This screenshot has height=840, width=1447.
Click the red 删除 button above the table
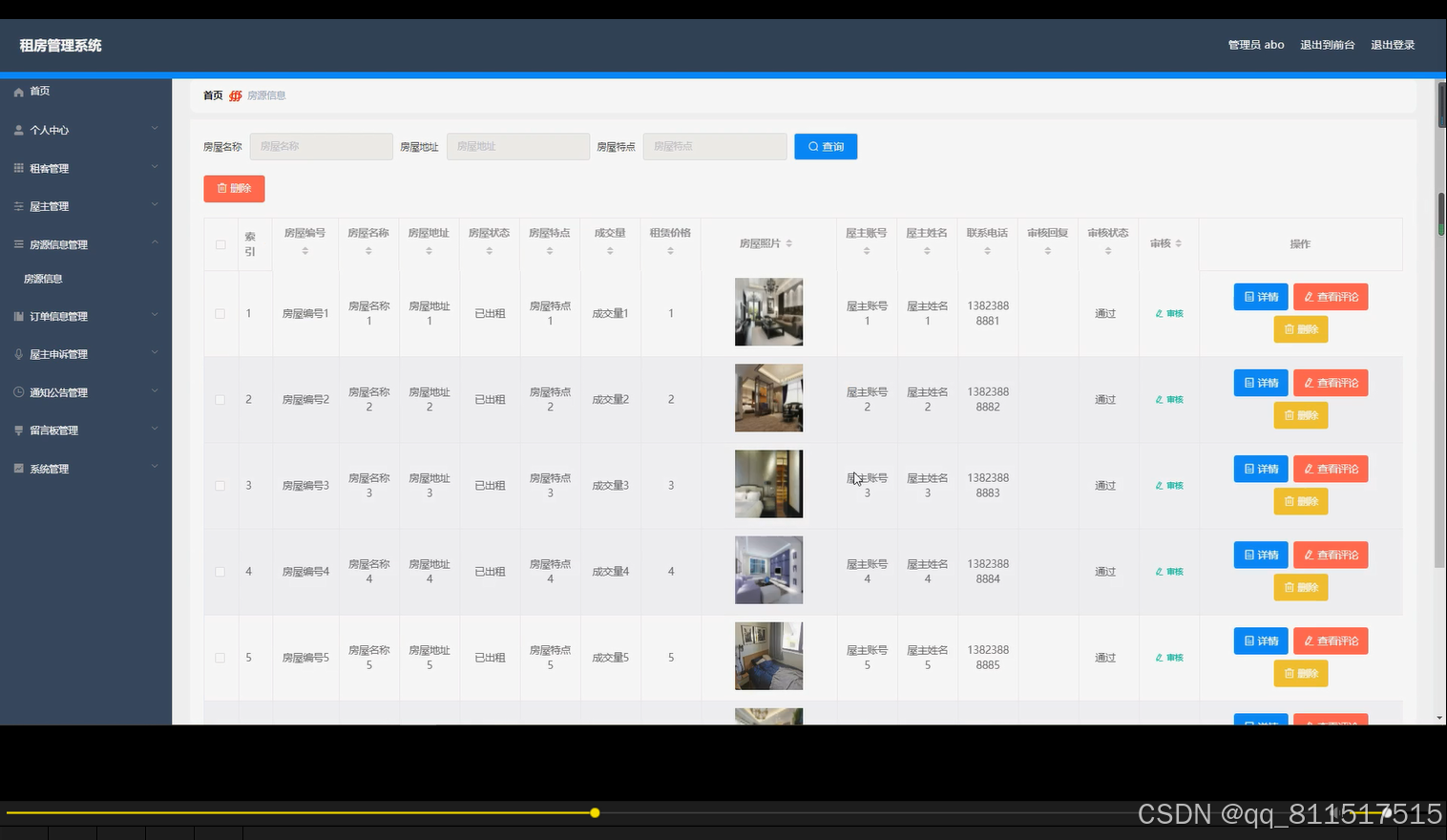coord(234,188)
